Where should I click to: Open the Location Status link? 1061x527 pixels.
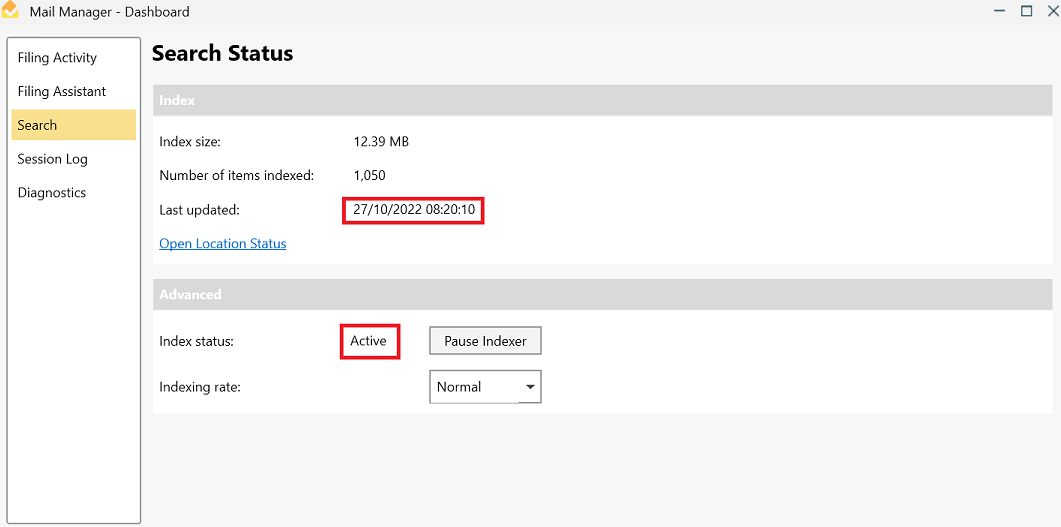click(x=222, y=244)
